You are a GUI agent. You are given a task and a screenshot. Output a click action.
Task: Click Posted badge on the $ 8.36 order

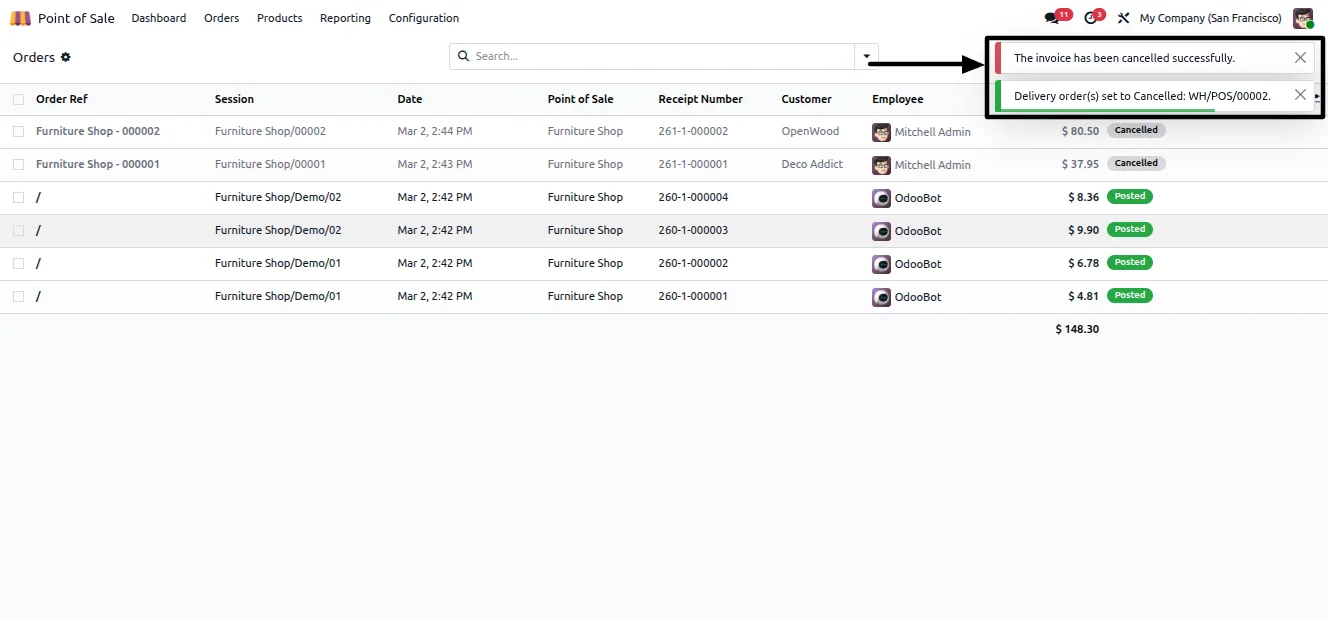click(1130, 196)
